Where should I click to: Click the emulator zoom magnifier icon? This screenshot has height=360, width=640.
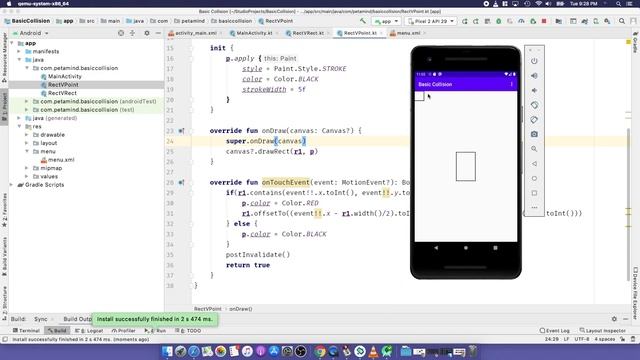pos(534,149)
